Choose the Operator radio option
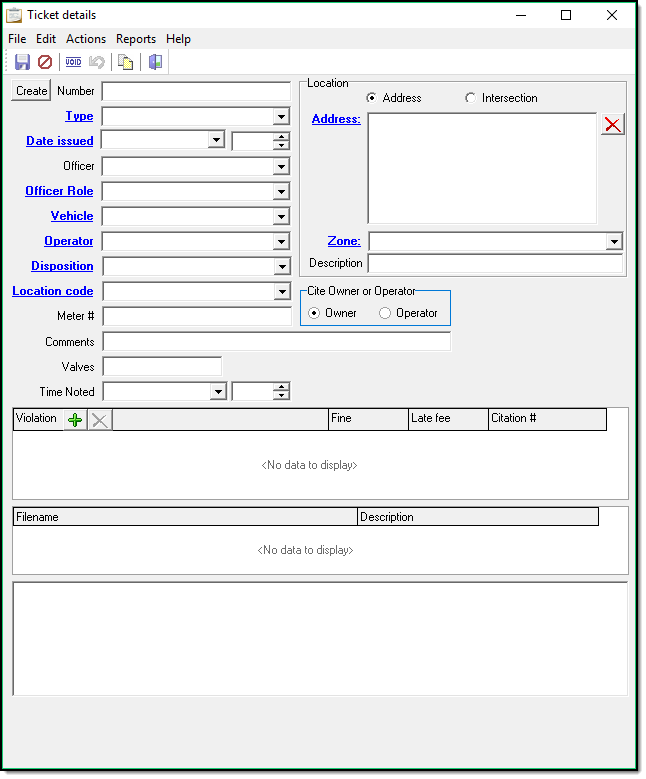Viewport: 646px width, 779px height. [385, 313]
